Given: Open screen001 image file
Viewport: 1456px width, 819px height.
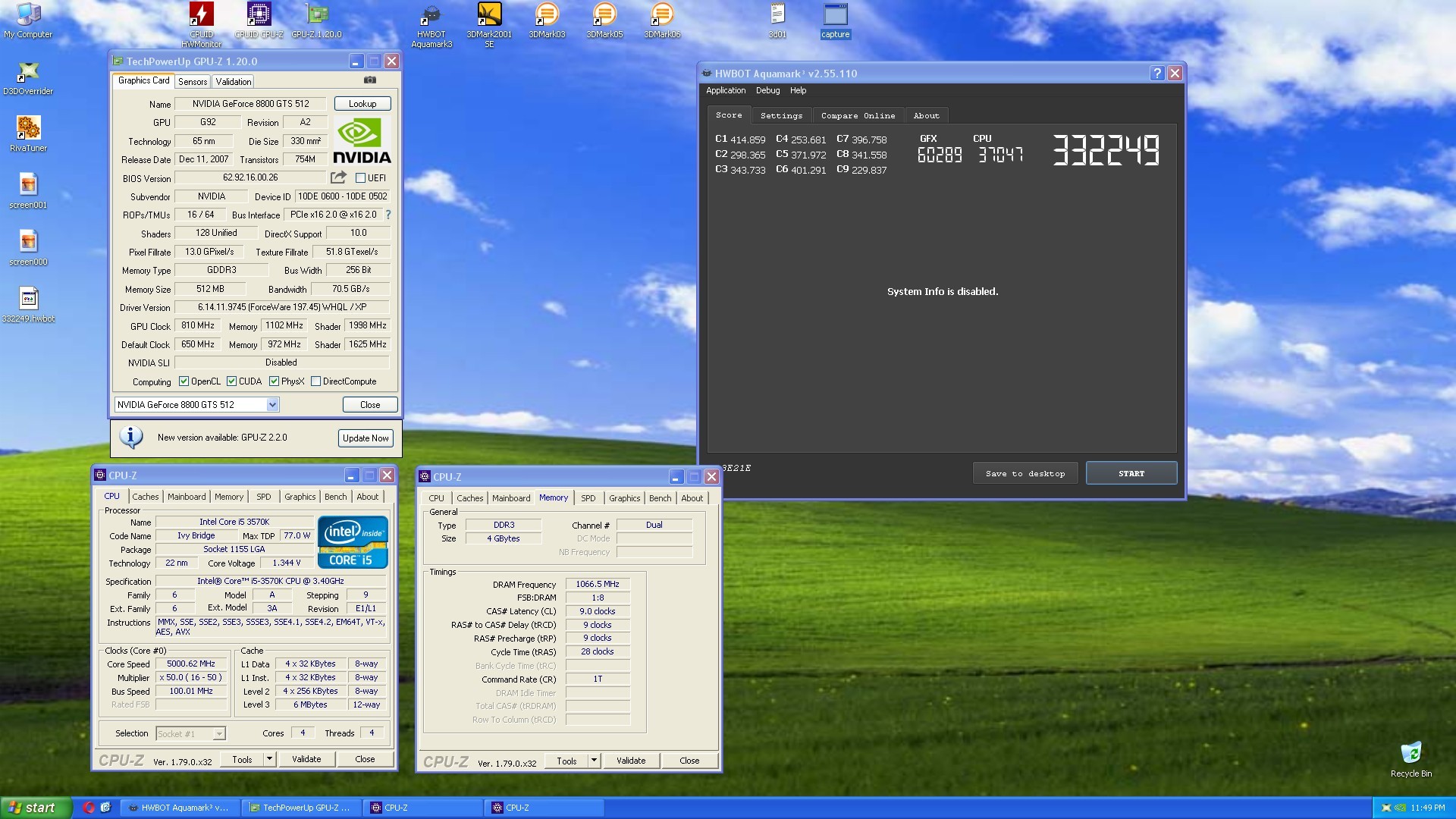Looking at the screenshot, I should [28, 191].
